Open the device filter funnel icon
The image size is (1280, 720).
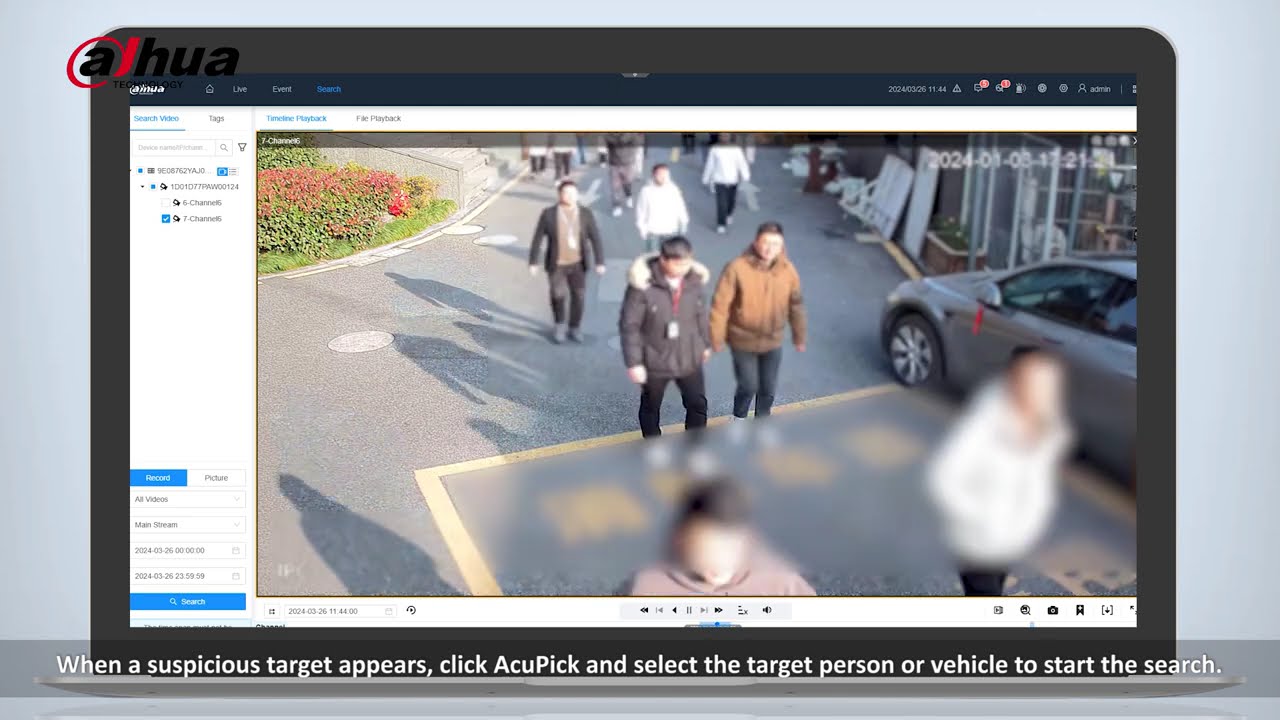[242, 147]
